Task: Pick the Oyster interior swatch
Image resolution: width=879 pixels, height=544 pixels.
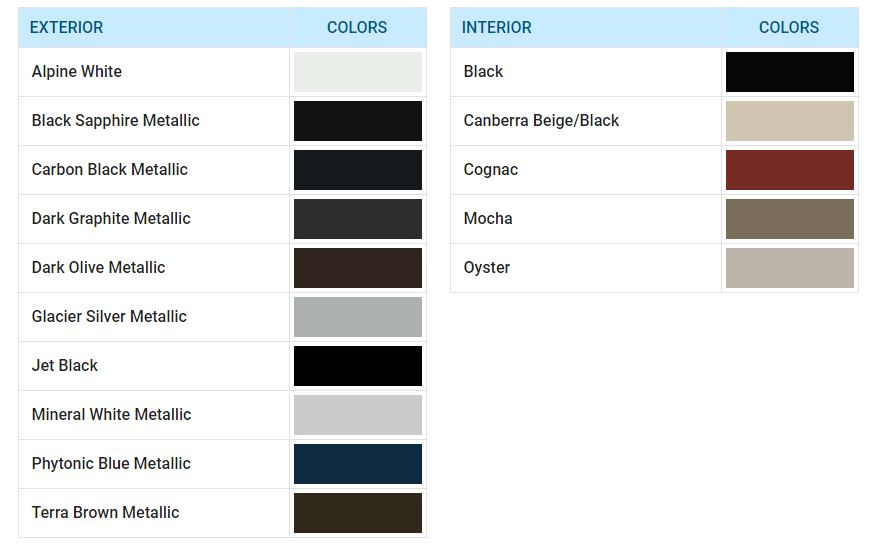Action: point(789,268)
